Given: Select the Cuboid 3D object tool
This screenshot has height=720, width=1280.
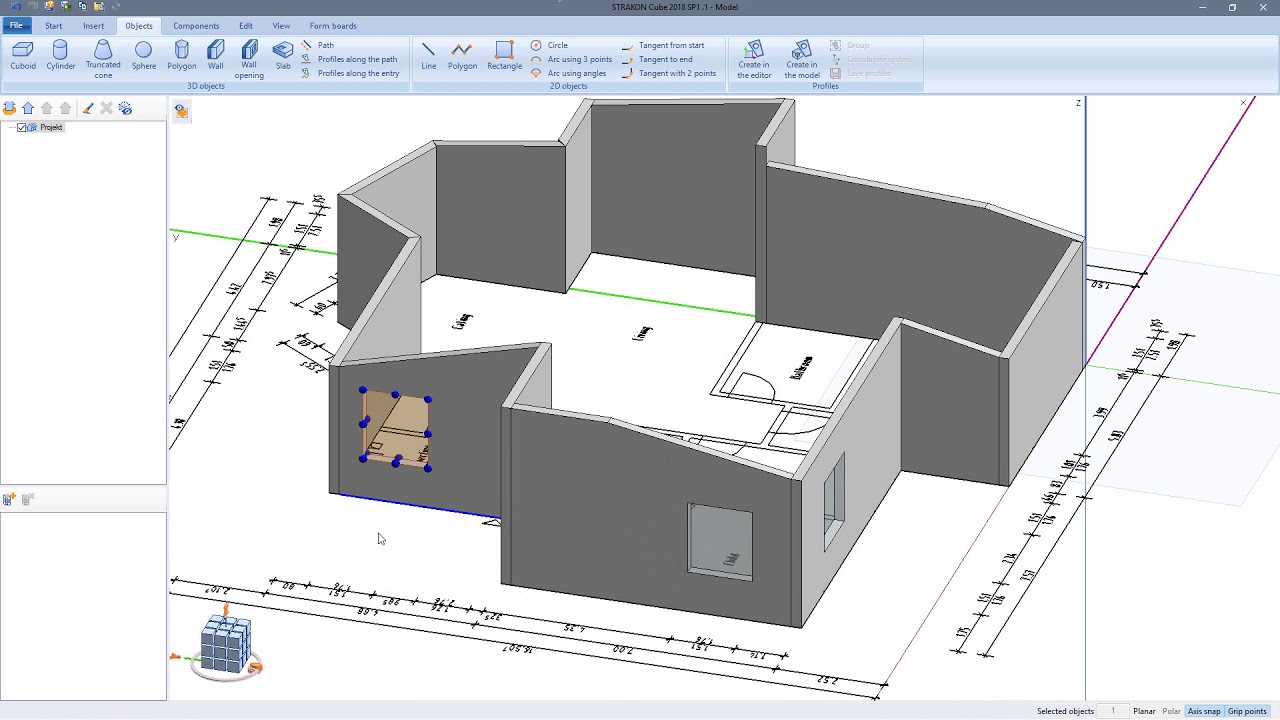Looking at the screenshot, I should tap(23, 56).
